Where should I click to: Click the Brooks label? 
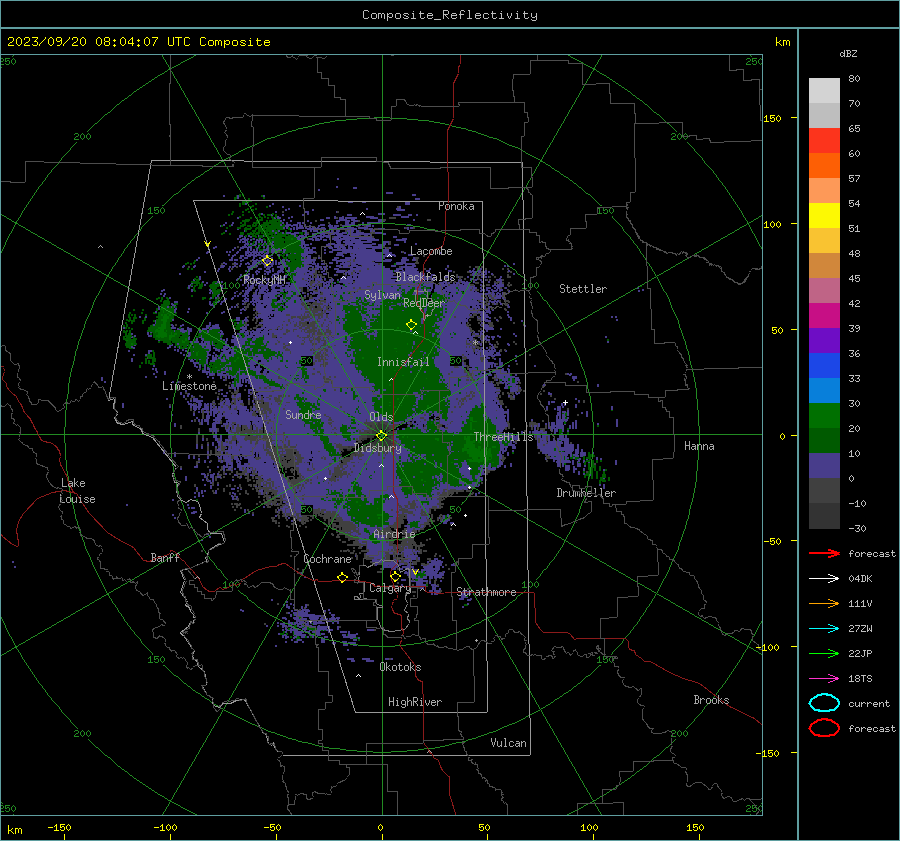[x=711, y=700]
